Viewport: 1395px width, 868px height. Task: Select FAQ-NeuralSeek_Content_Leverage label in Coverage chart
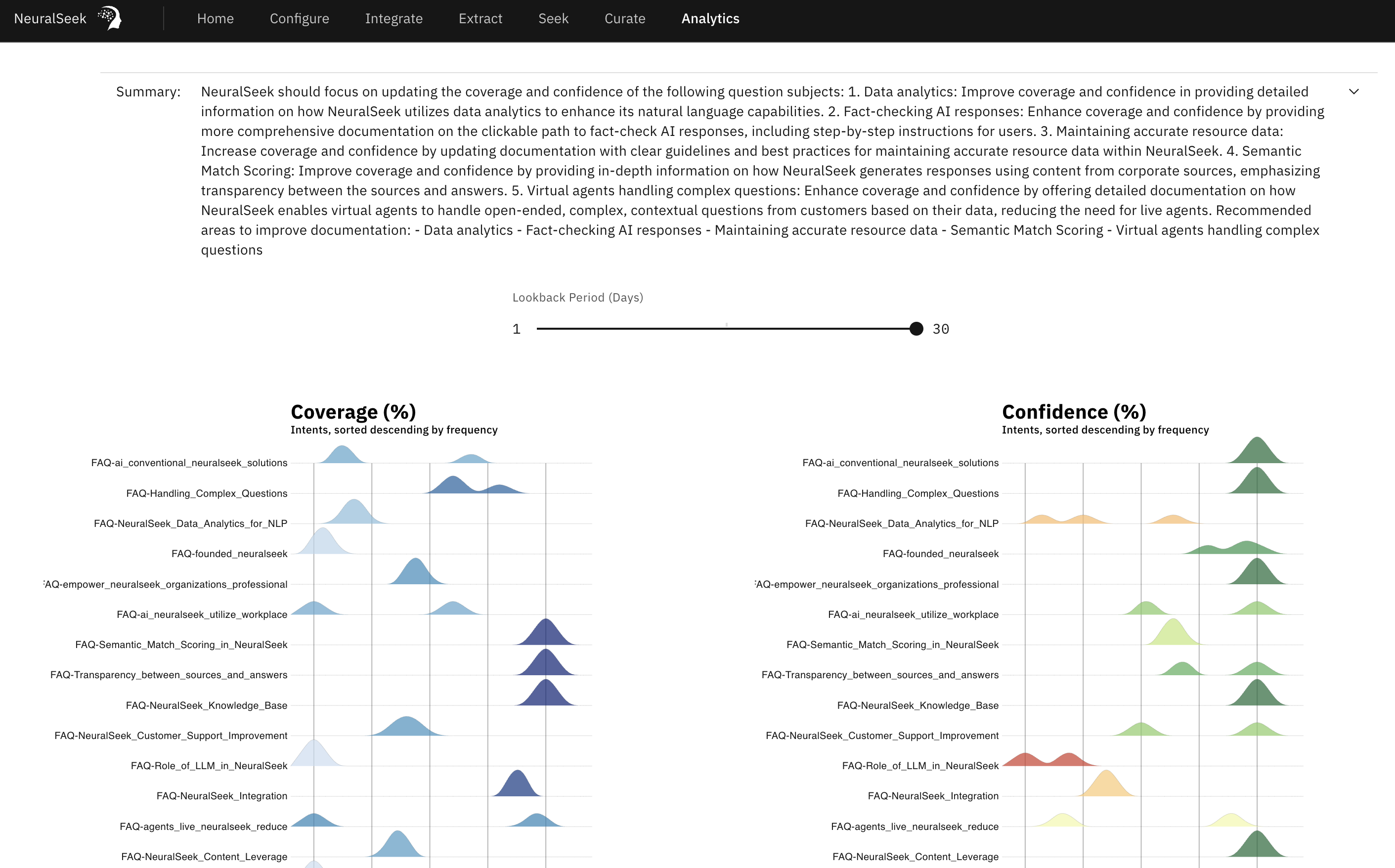[x=204, y=857]
